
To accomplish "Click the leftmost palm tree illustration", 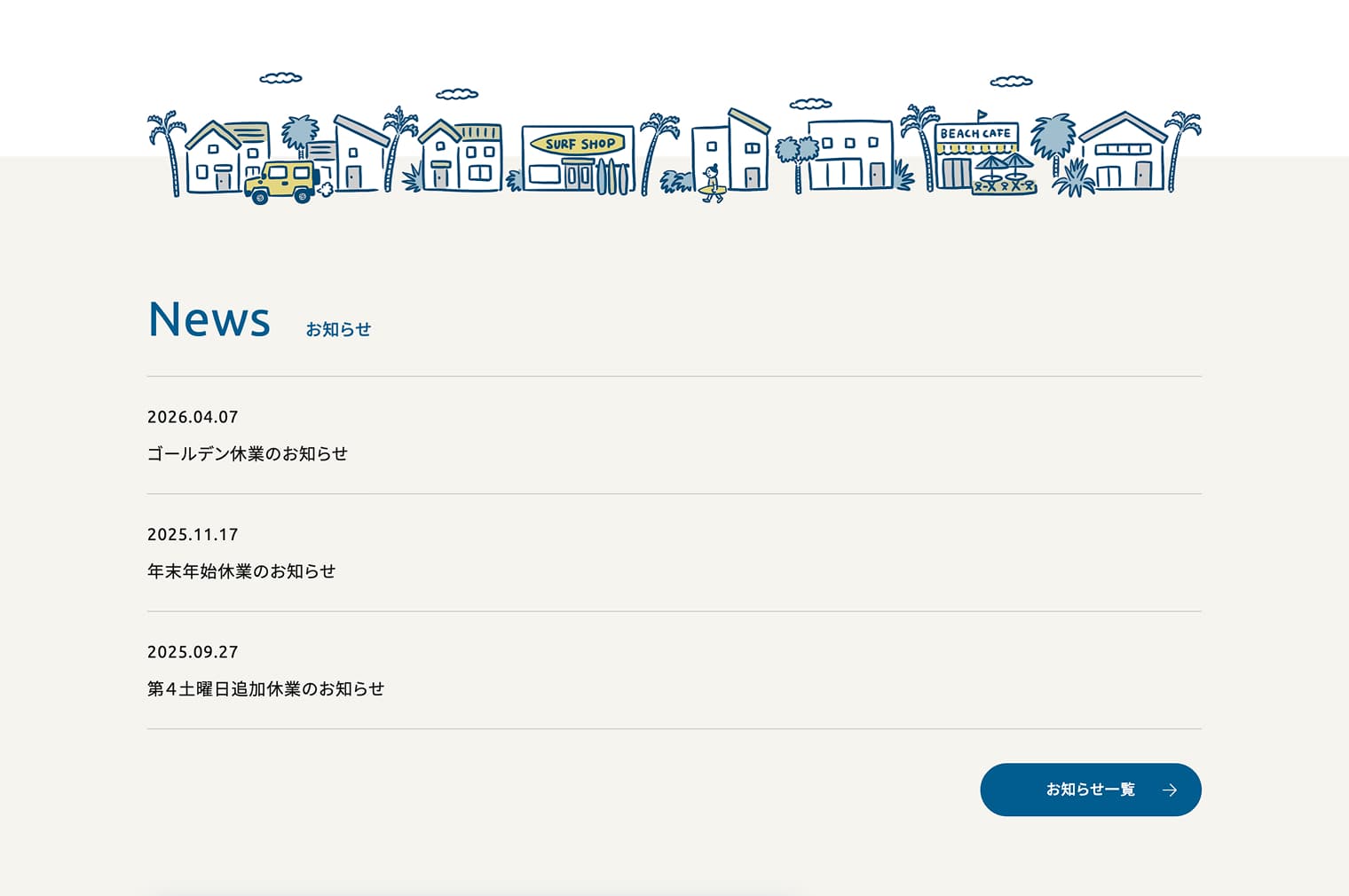I will click(x=167, y=151).
